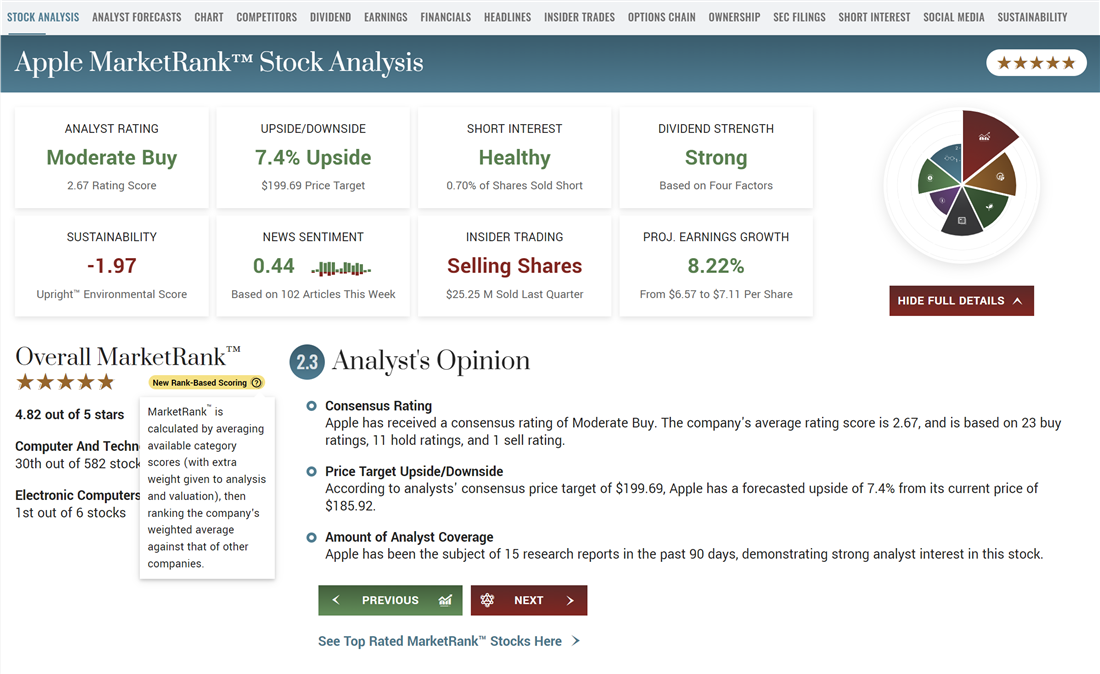The height and width of the screenshot is (674, 1100).
Task: Click the Insider Trading Selling Shares card
Action: (x=514, y=266)
